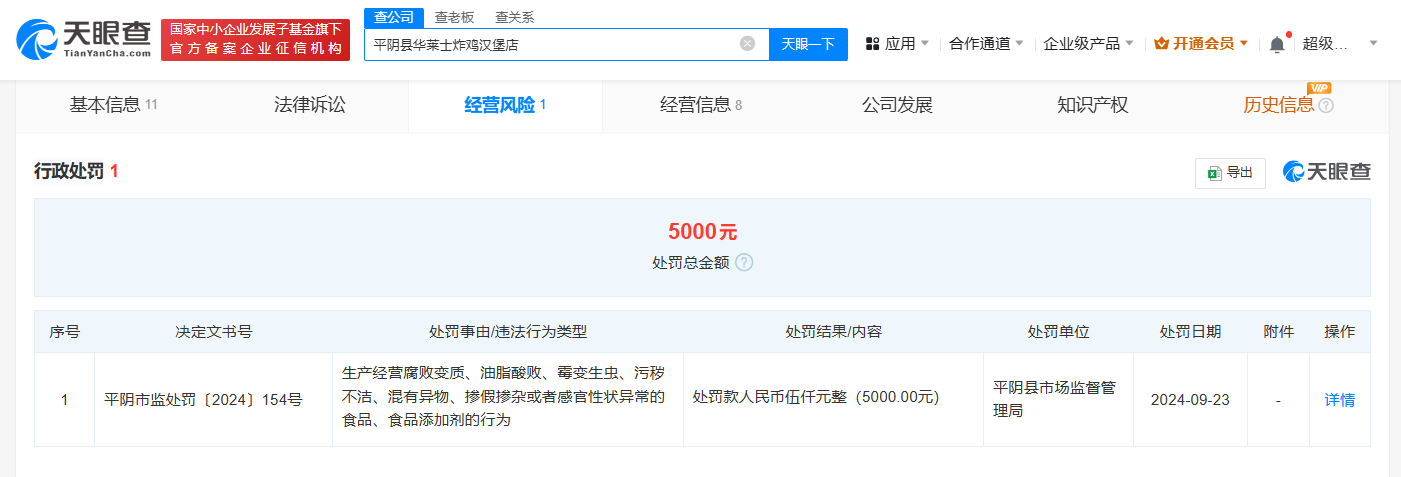Click the help icon next to 处罚总金额
The height and width of the screenshot is (477, 1401).
744,262
